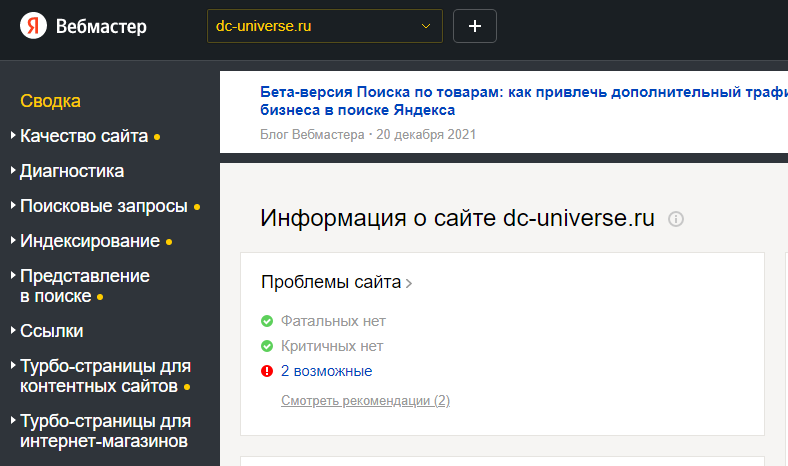Expand 'Турбо-страницы для интернет-магазинов' arrow
This screenshot has width=788, height=466.
click(x=13, y=420)
